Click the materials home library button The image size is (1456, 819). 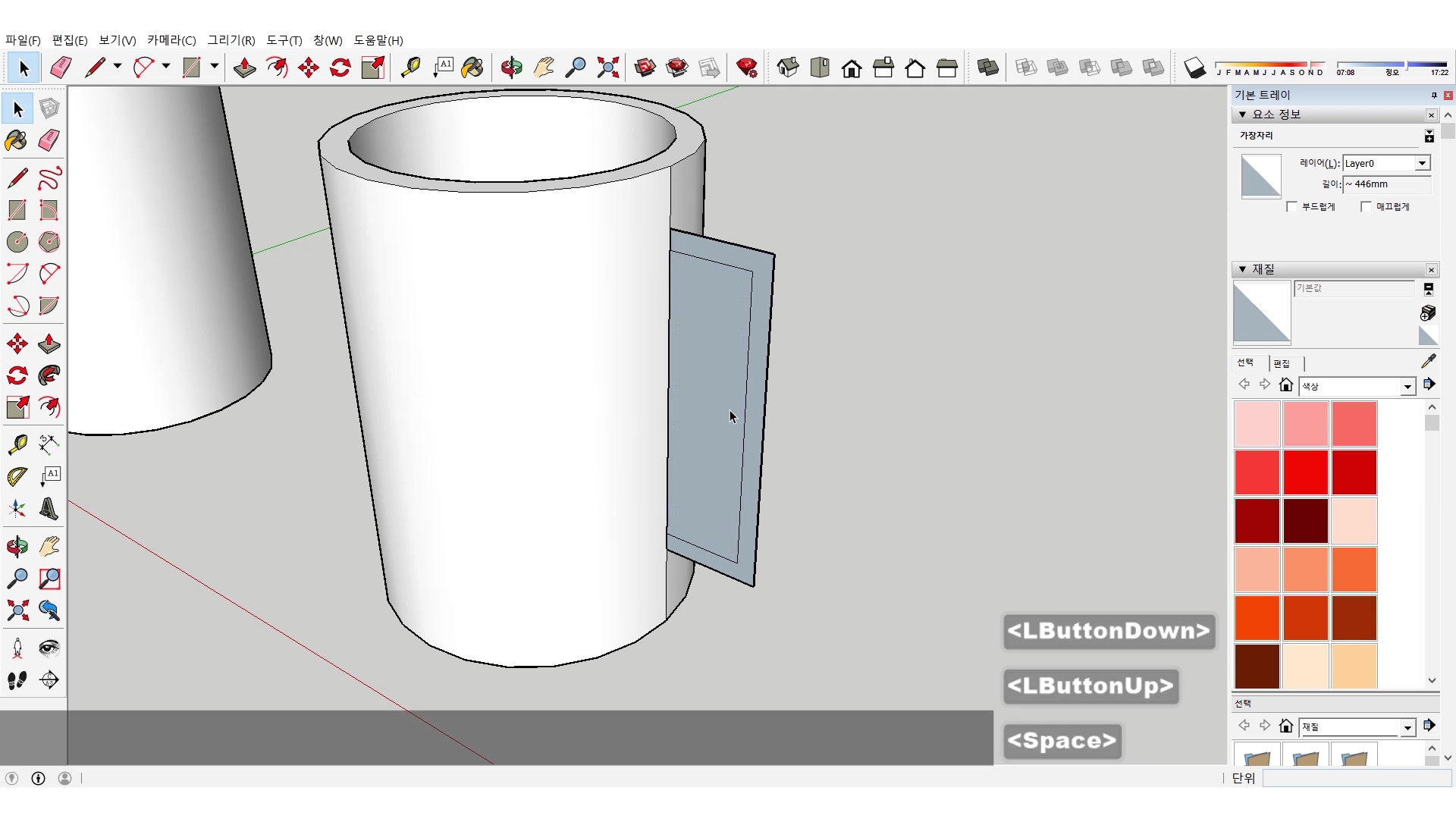pyautogui.click(x=1285, y=384)
